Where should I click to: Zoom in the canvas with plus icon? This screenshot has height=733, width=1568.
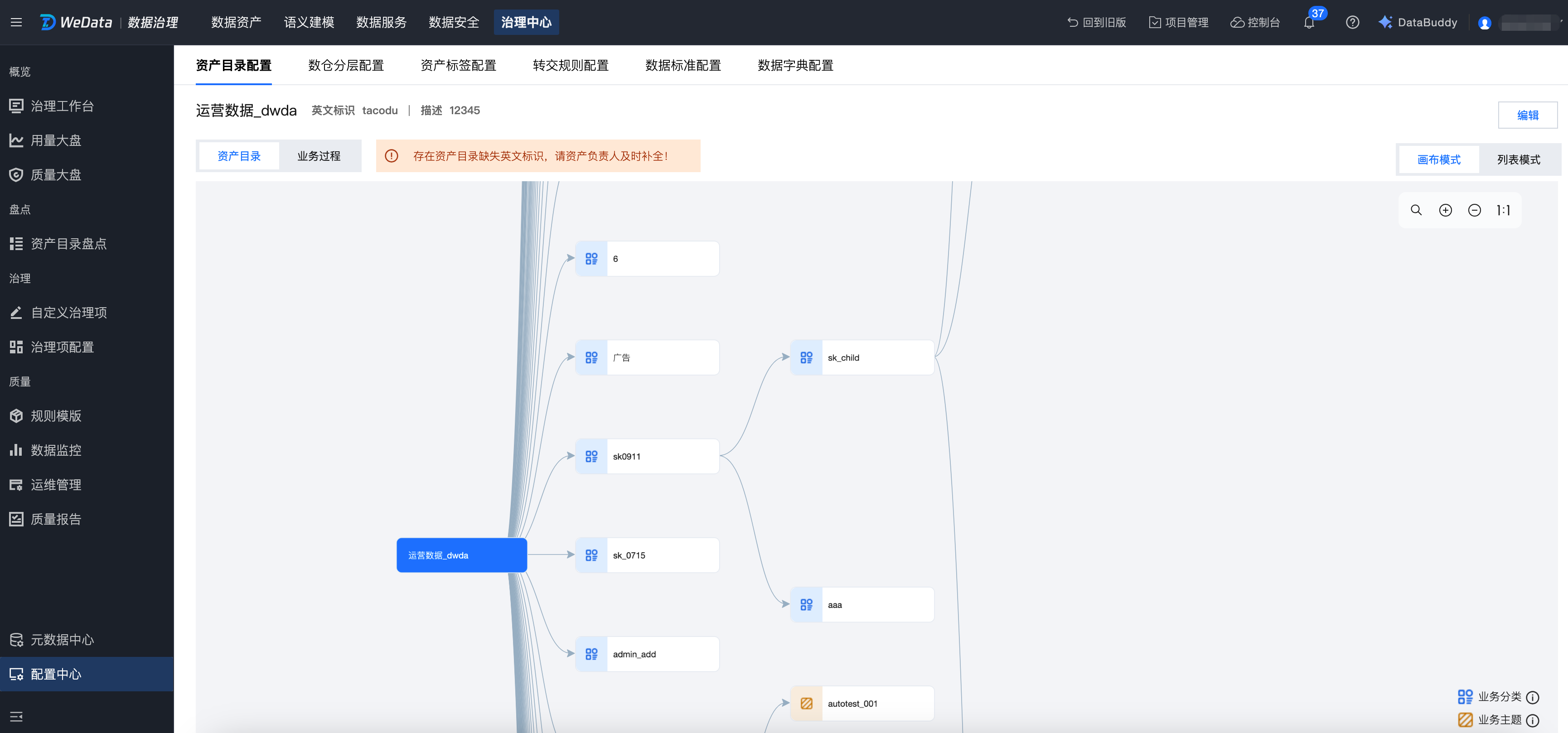click(x=1445, y=210)
